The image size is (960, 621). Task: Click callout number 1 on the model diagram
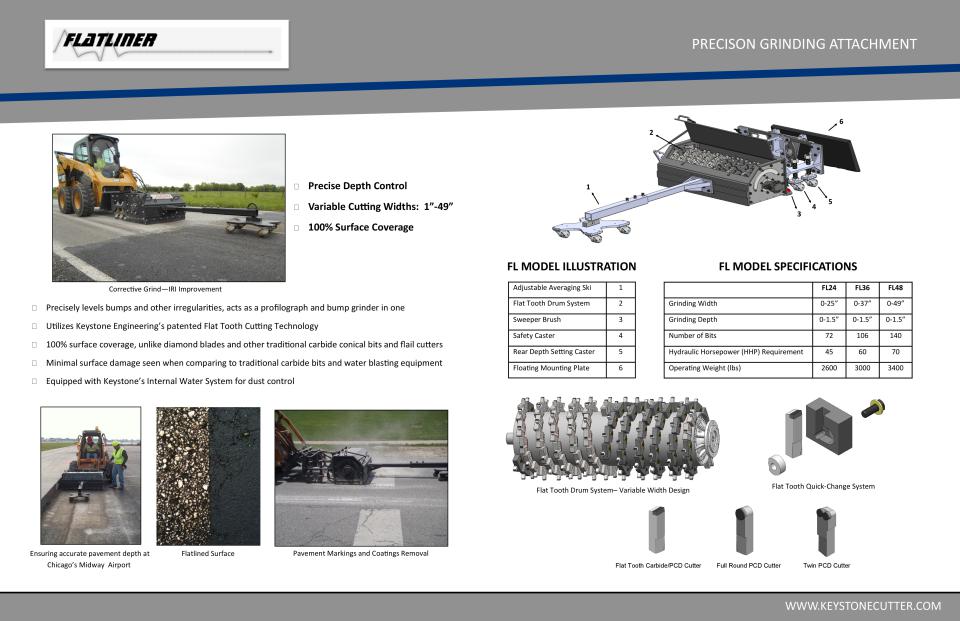pos(588,187)
